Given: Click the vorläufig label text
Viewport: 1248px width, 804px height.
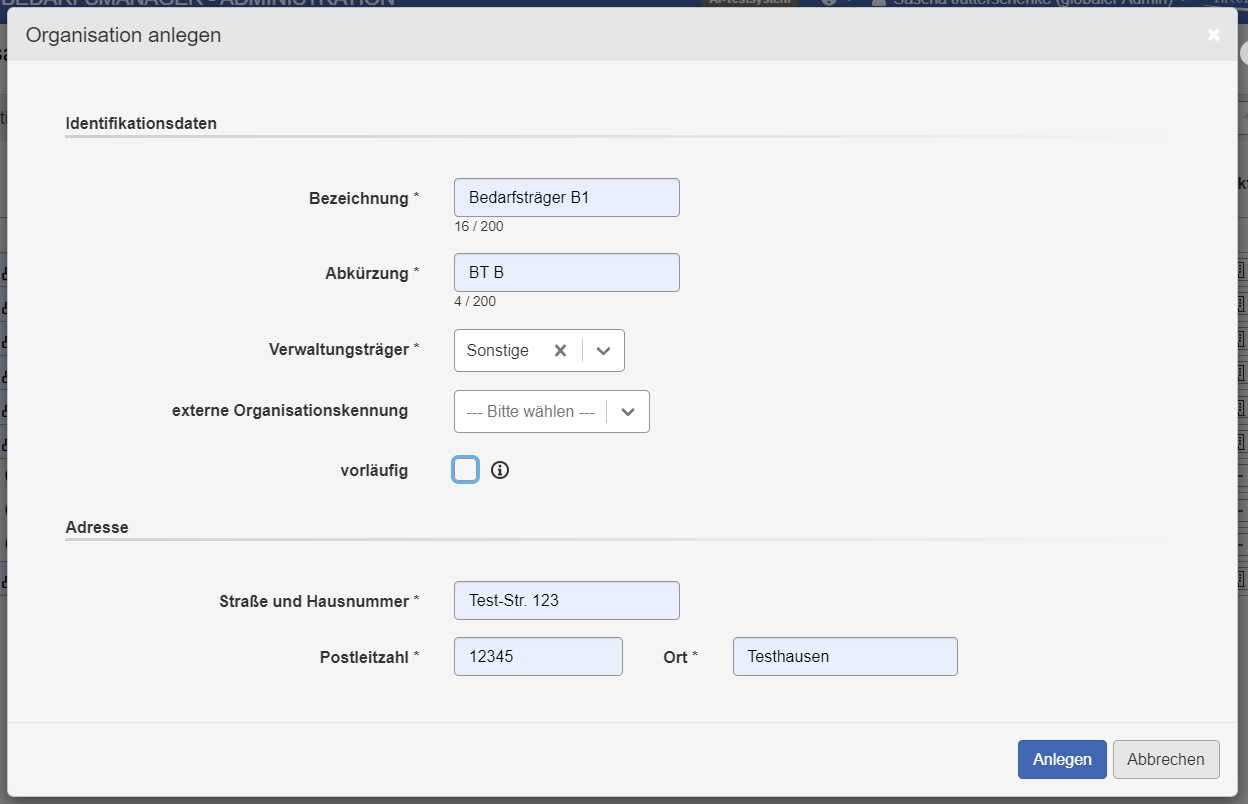Looking at the screenshot, I should point(374,471).
